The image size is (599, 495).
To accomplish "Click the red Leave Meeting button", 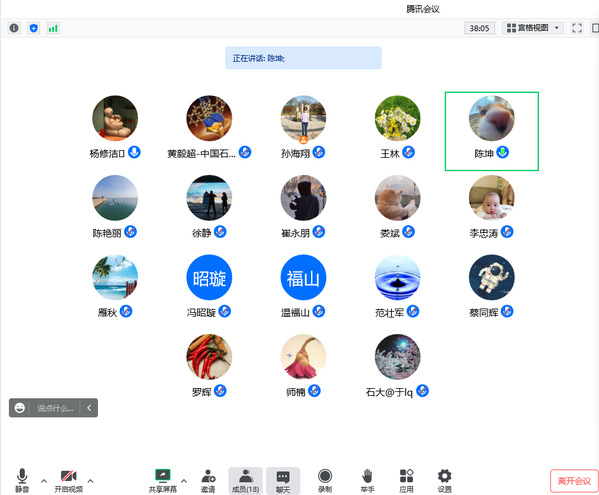I will (574, 481).
